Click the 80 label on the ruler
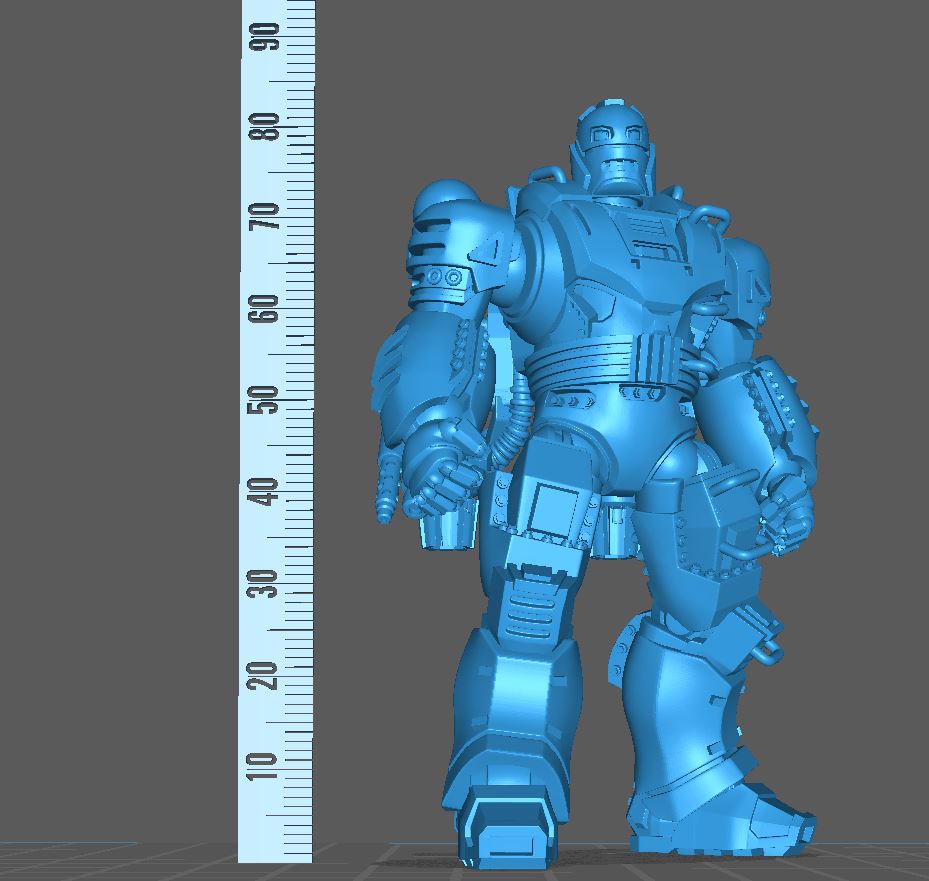This screenshot has width=929, height=881. 267,127
